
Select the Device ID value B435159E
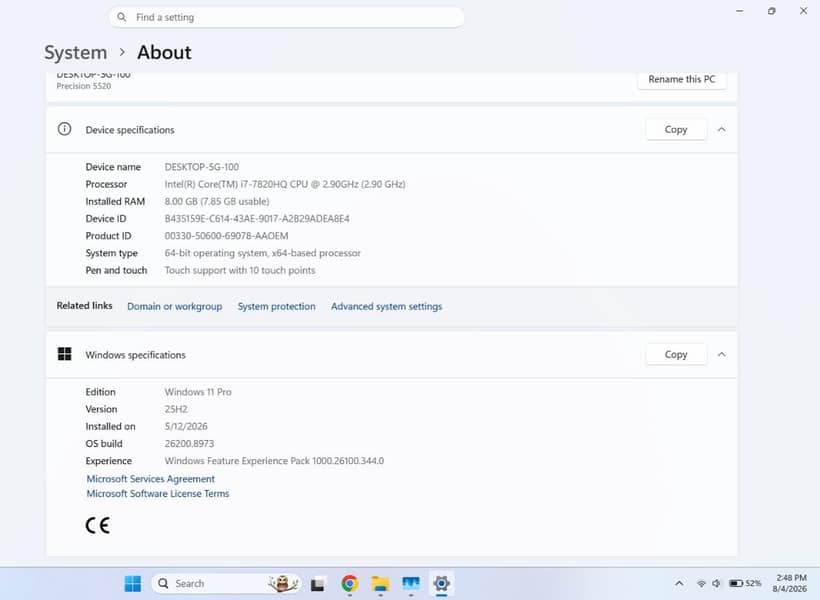(x=257, y=219)
